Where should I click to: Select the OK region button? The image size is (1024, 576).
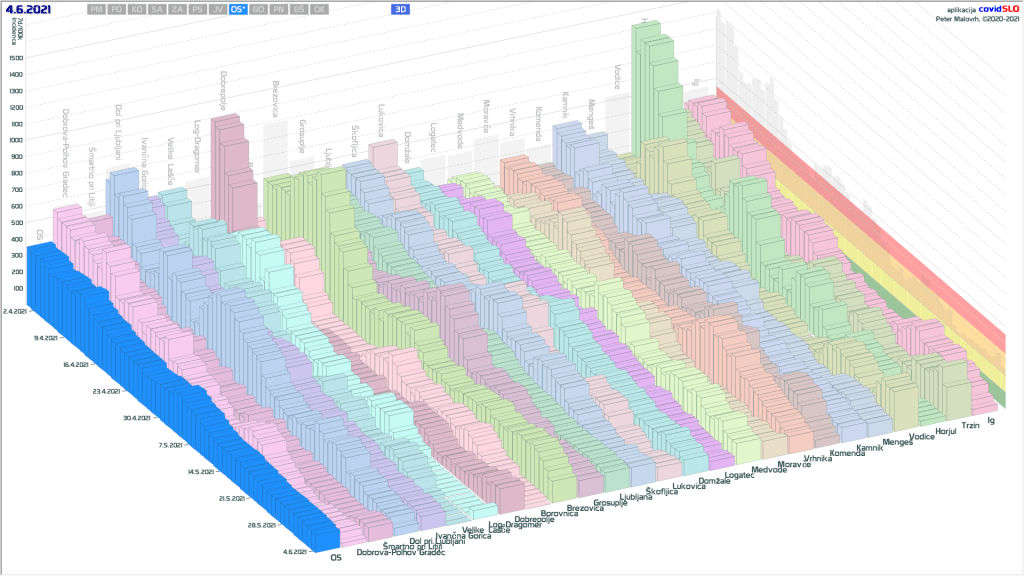pyautogui.click(x=319, y=9)
